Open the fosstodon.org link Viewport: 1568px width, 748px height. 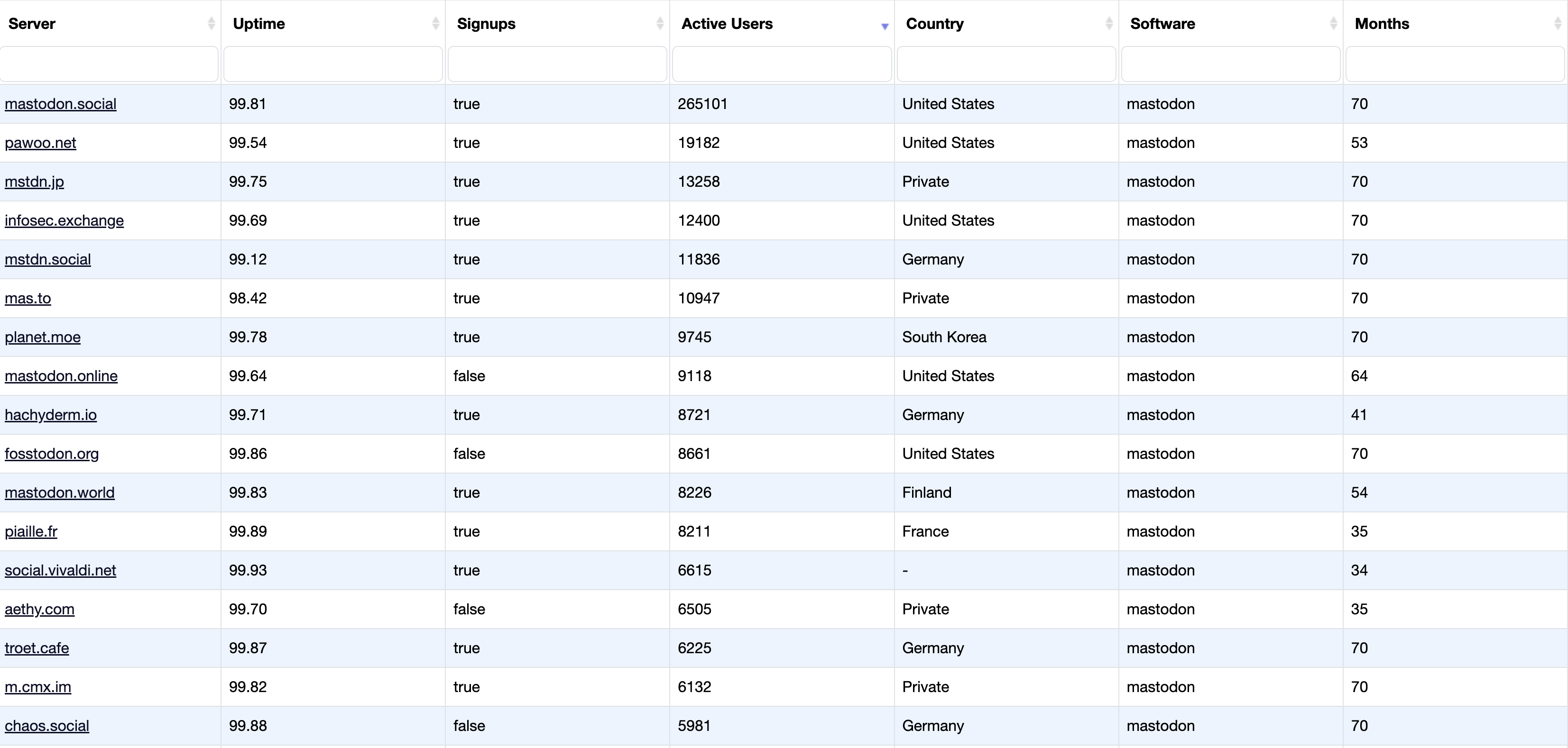point(52,454)
